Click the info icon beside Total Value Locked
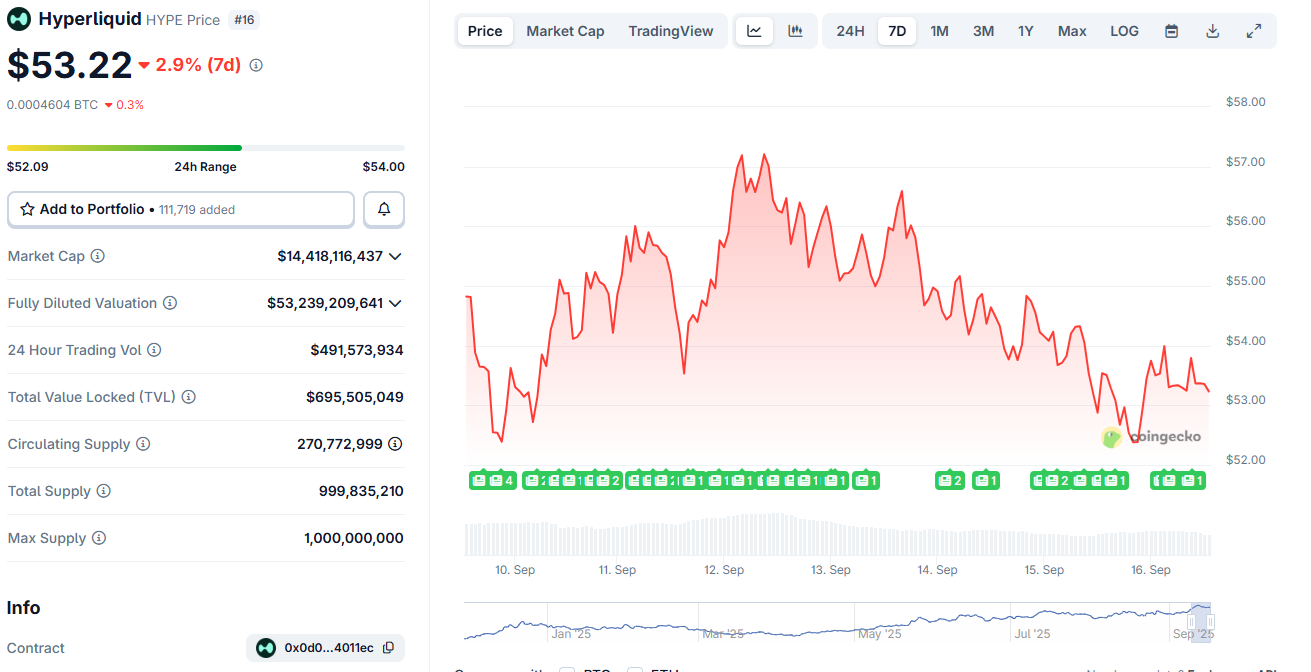Image resolution: width=1311 pixels, height=672 pixels. tap(189, 397)
